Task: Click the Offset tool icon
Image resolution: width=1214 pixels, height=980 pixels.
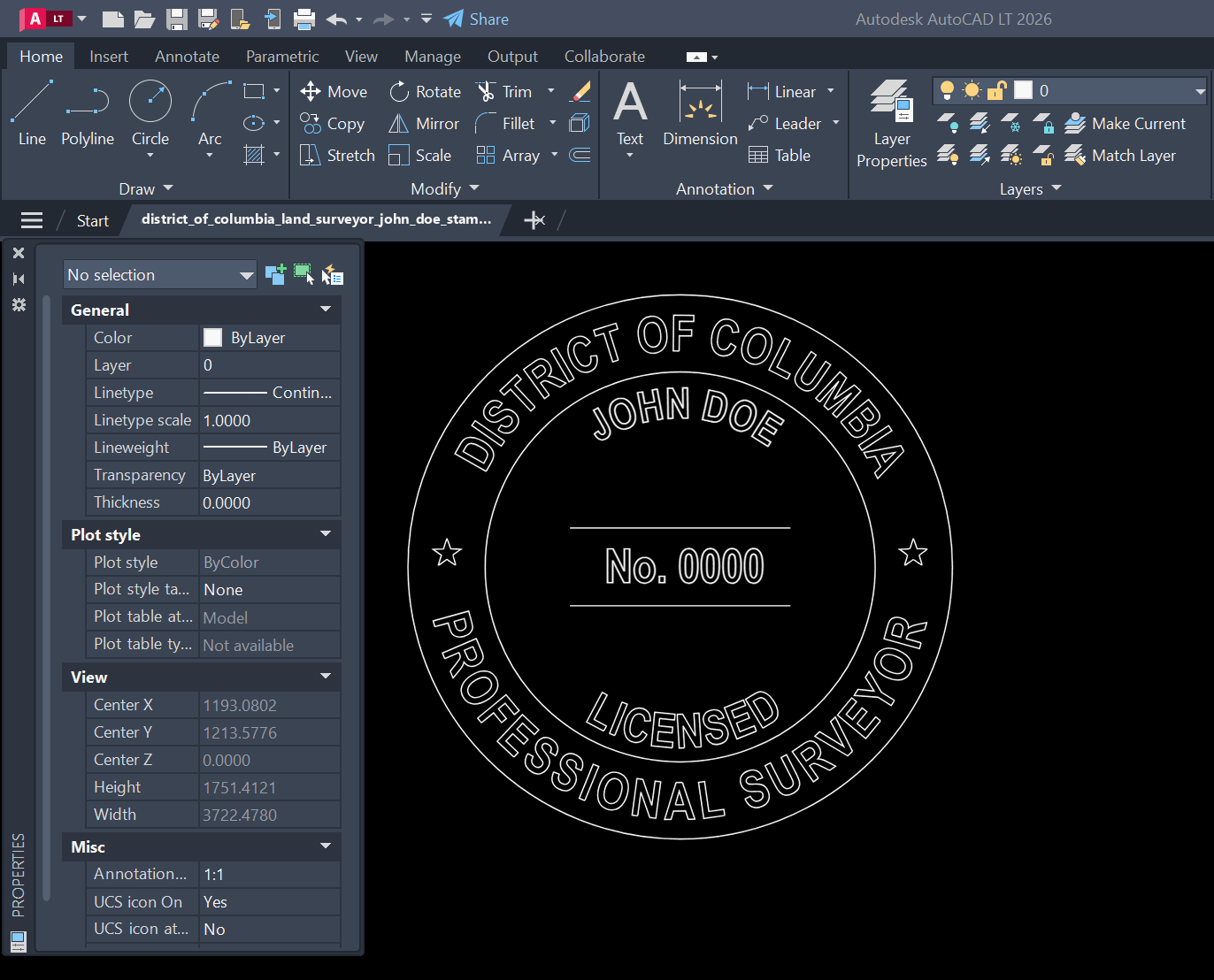Action: click(x=580, y=155)
